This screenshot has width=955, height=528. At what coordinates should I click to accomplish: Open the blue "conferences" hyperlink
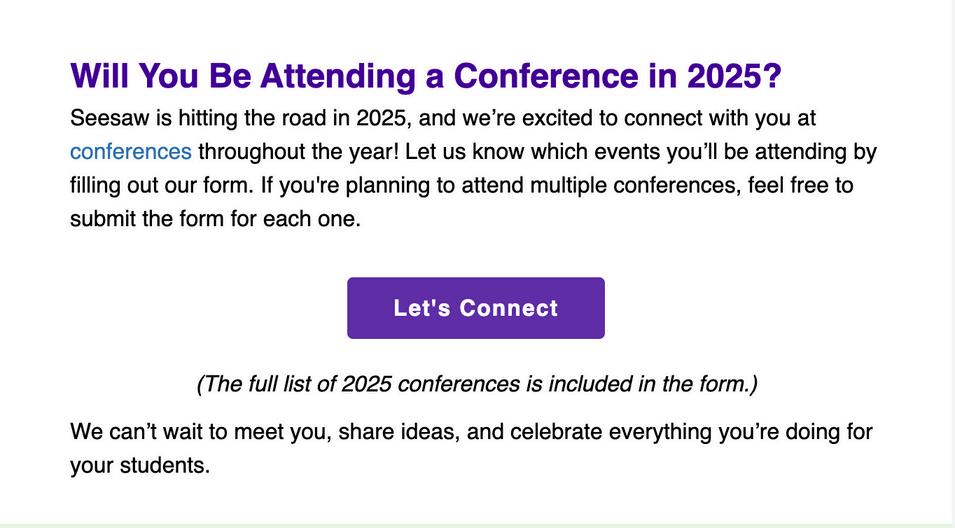130,152
